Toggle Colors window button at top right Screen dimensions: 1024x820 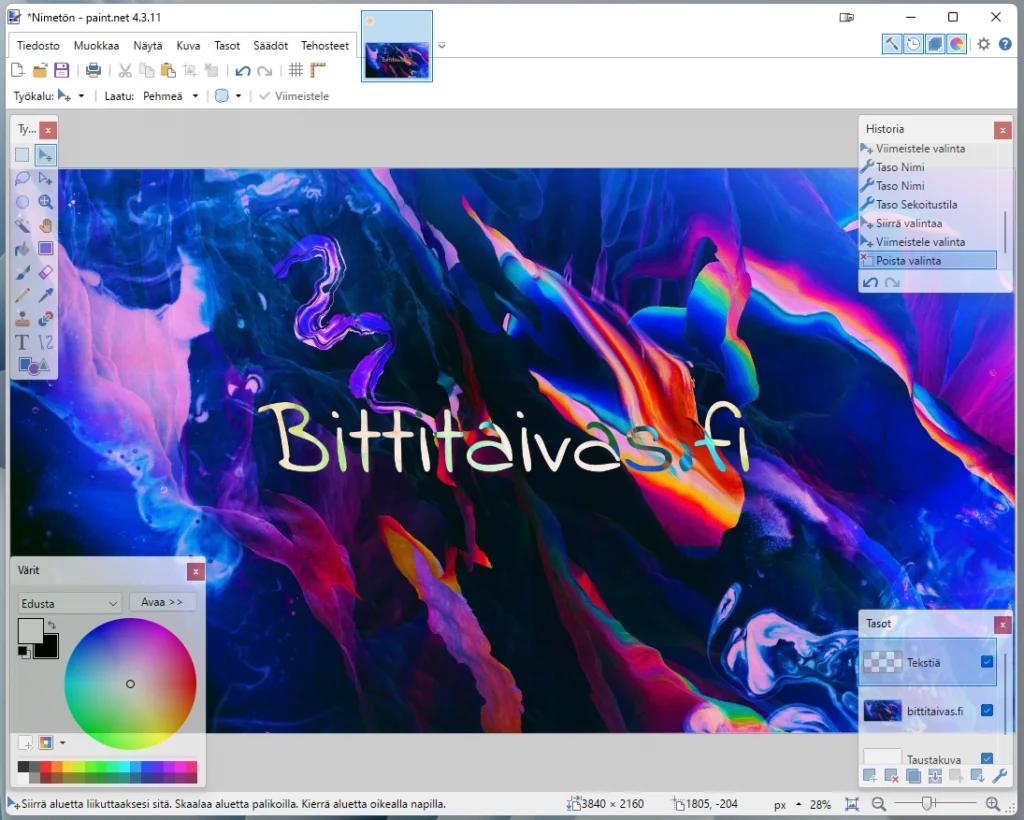[956, 44]
